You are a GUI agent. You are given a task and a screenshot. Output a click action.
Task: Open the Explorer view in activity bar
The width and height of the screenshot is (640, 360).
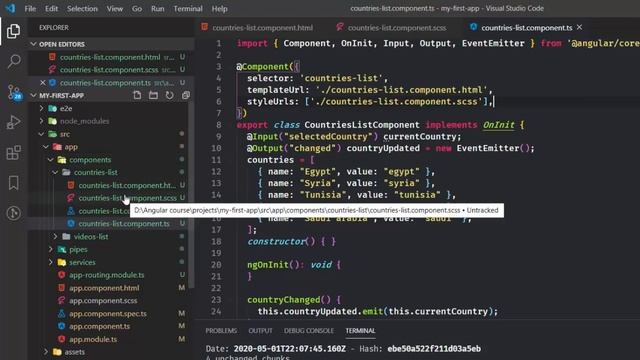pyautogui.click(x=13, y=31)
